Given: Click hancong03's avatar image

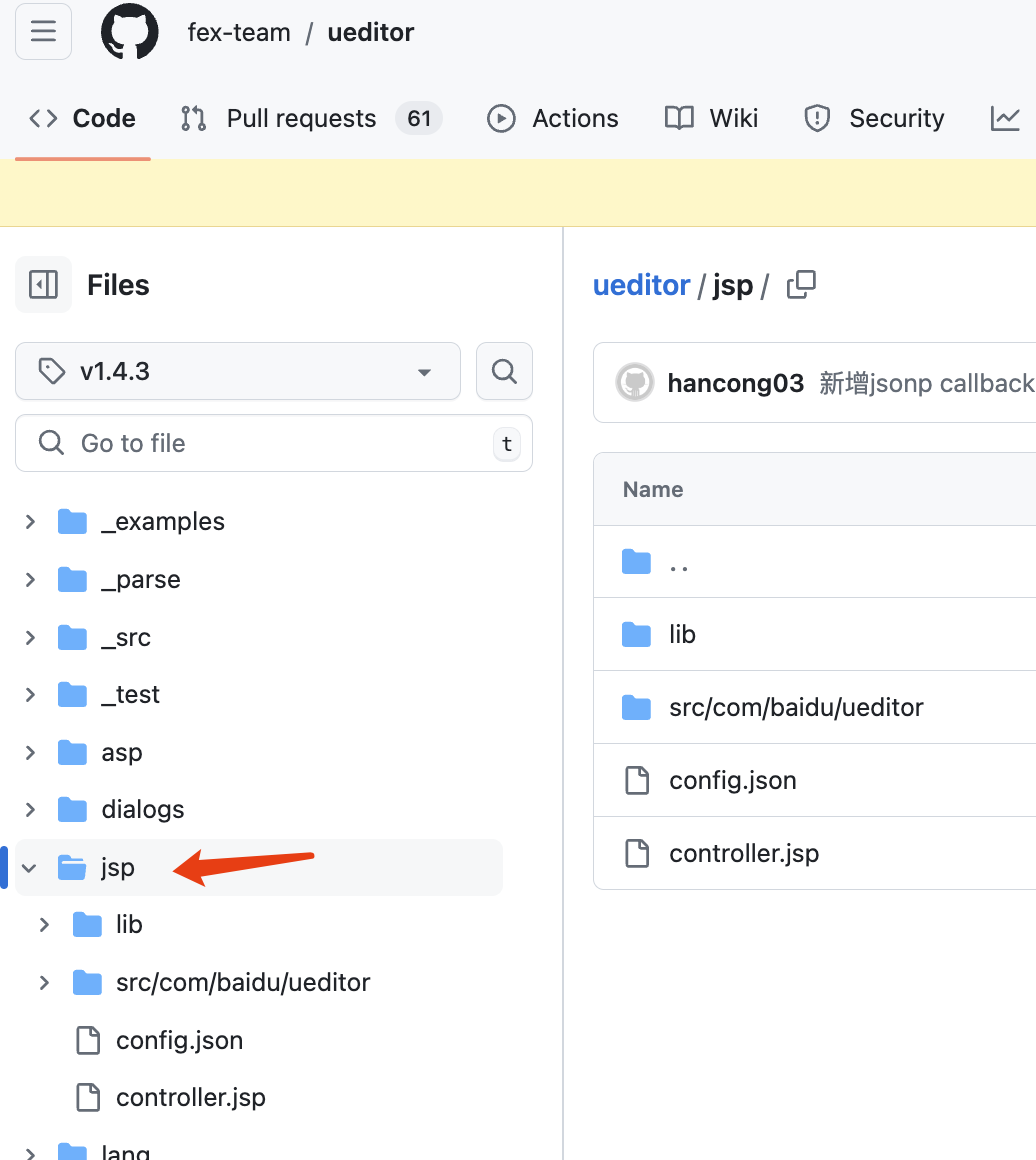Looking at the screenshot, I should [634, 383].
